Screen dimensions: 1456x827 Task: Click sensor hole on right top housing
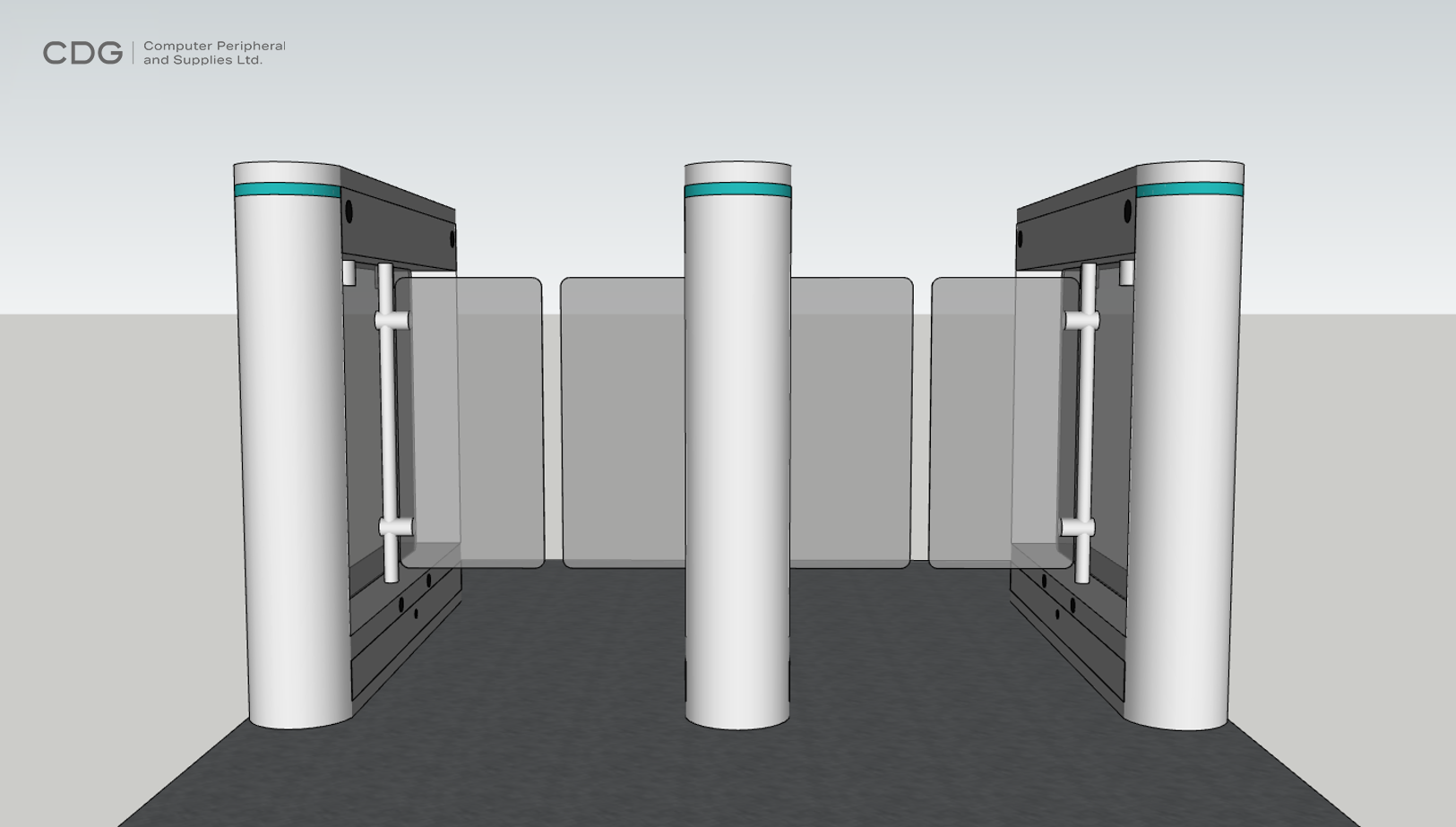pos(1127,211)
